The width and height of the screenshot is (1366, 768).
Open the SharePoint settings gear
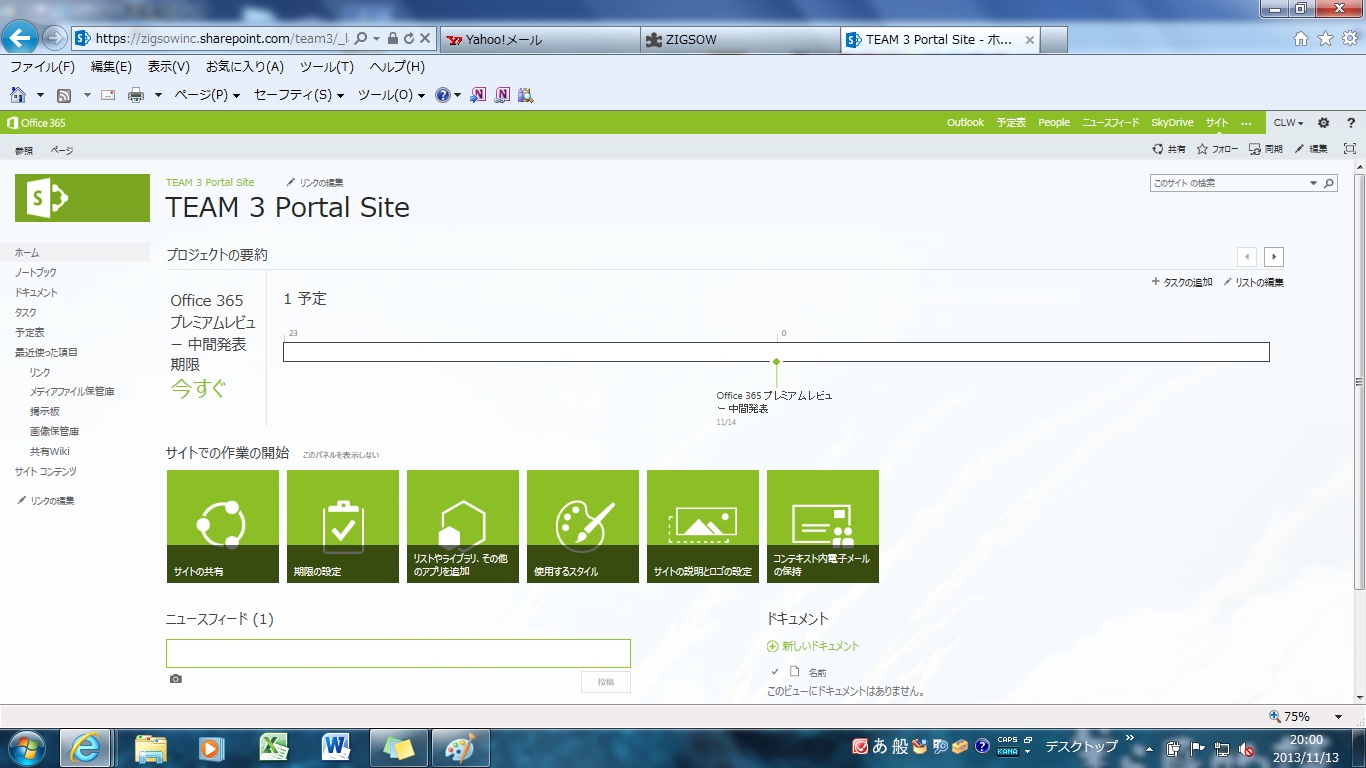click(1324, 123)
